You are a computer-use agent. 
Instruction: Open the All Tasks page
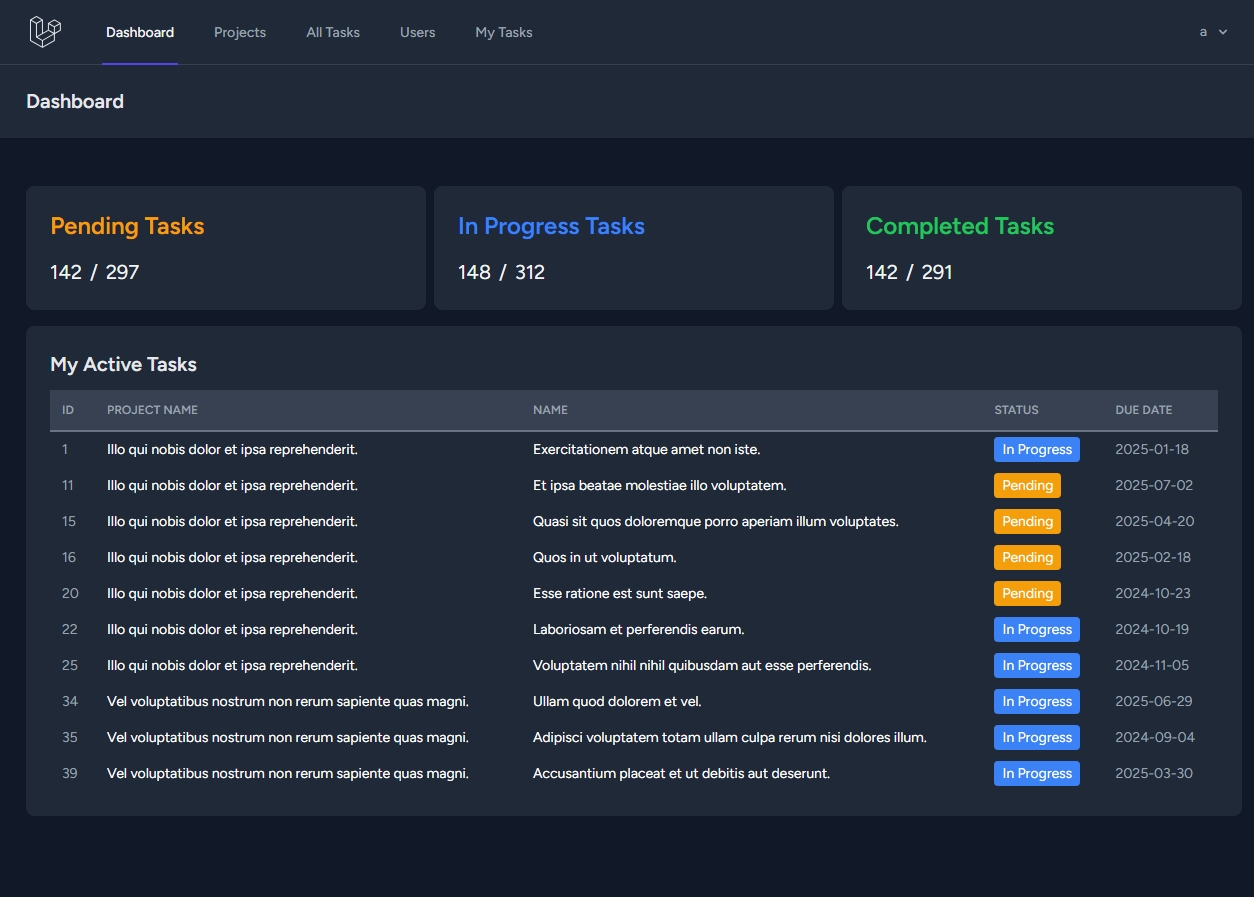pyautogui.click(x=333, y=32)
